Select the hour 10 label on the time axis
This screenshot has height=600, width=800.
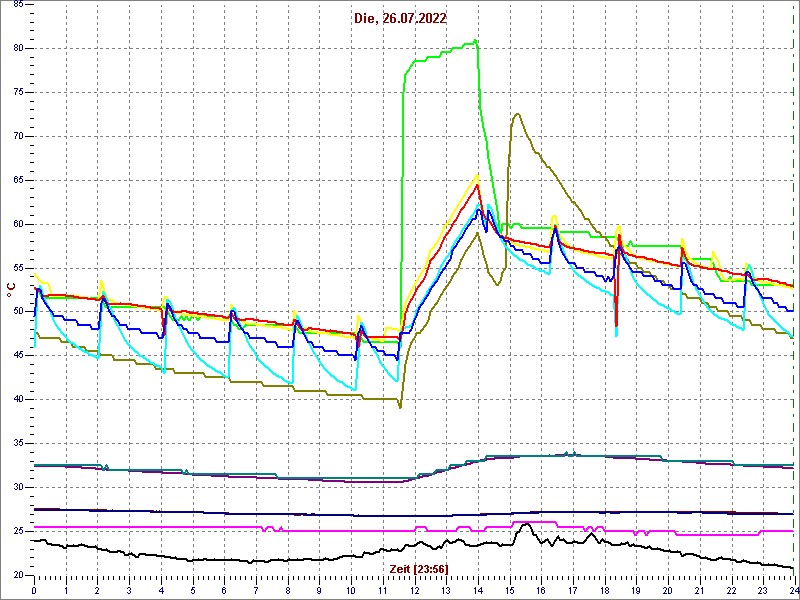pos(351,591)
